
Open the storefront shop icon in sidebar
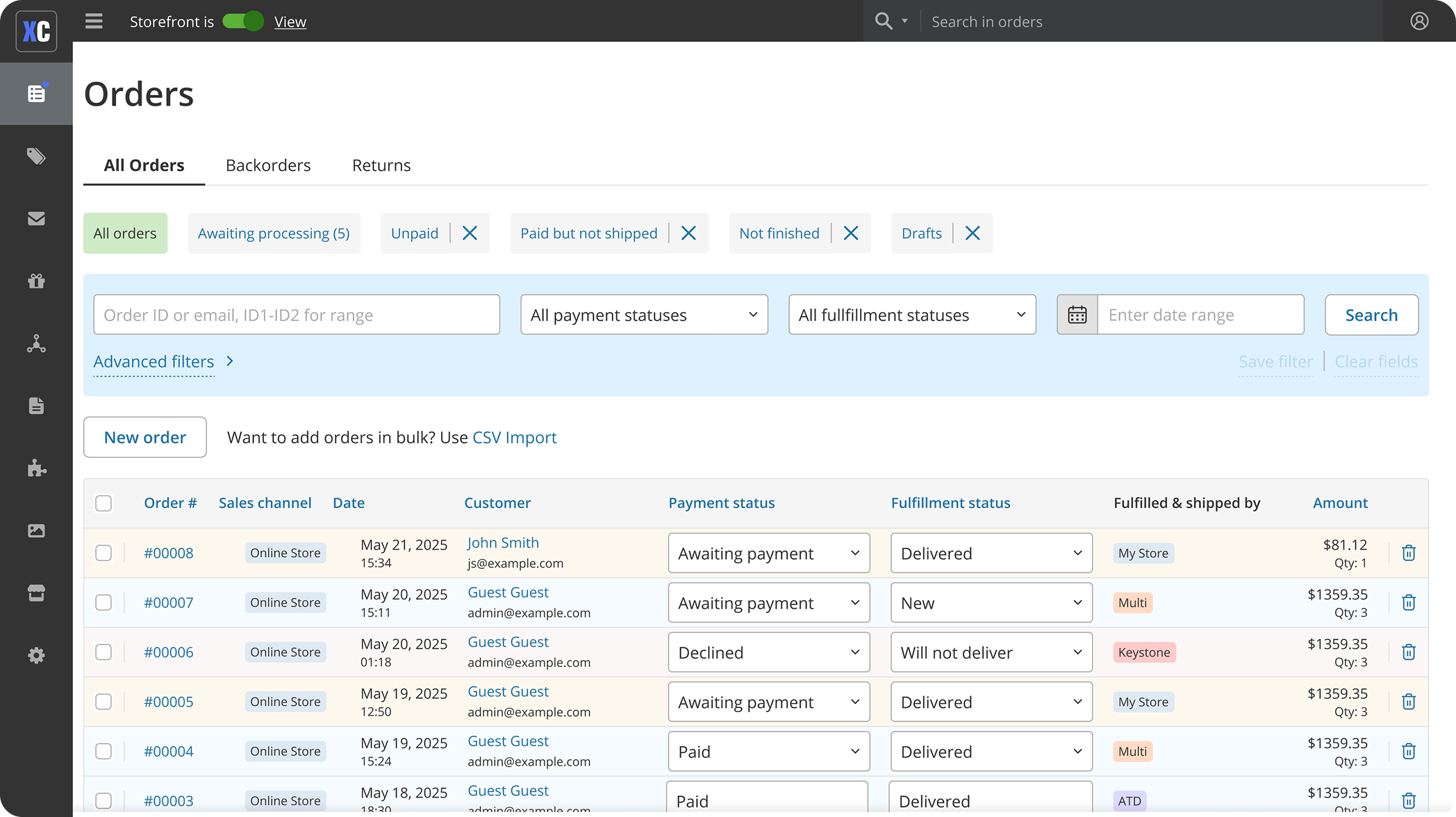(x=36, y=593)
